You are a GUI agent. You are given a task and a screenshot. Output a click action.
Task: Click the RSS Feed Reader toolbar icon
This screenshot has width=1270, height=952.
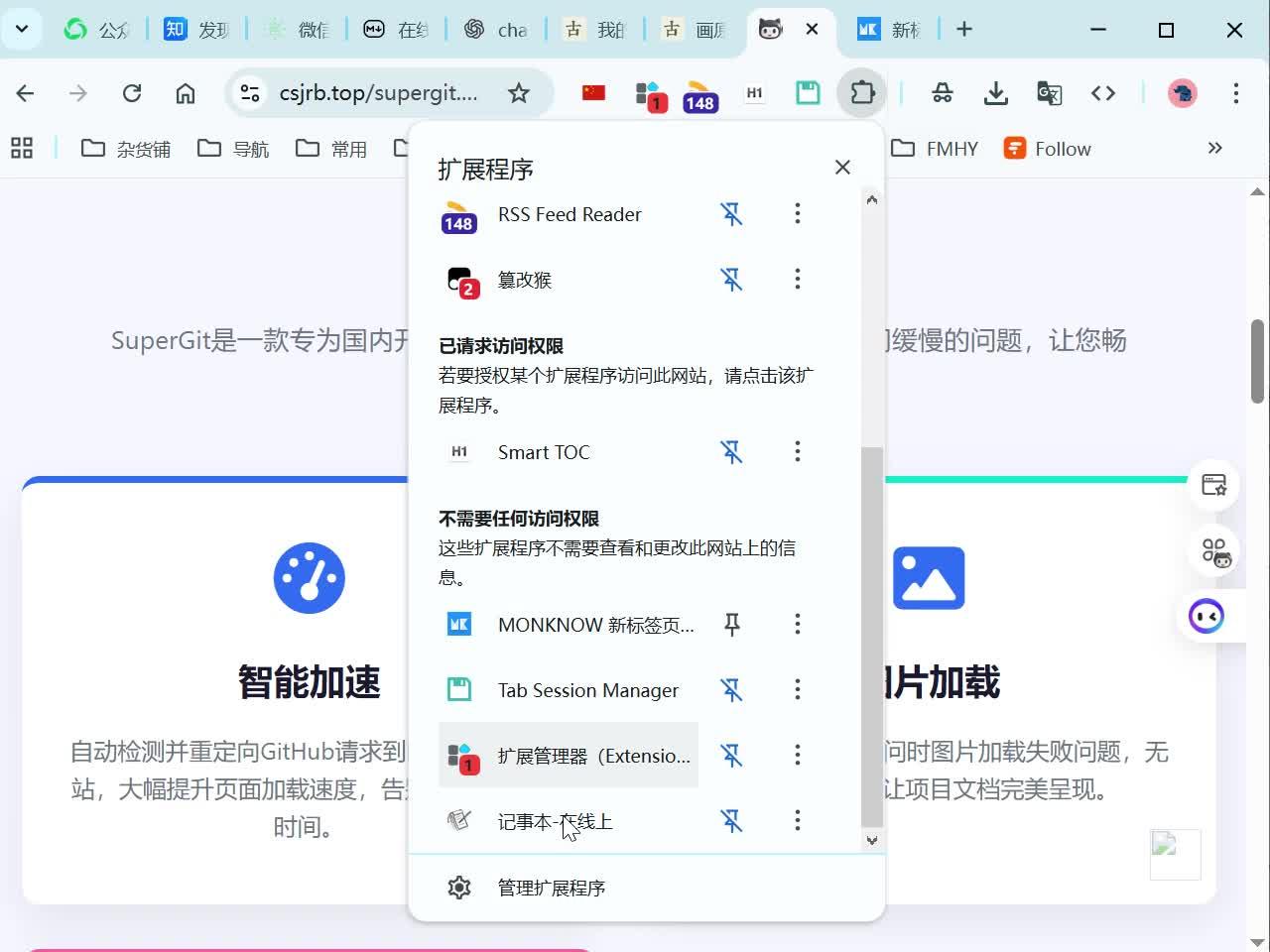[700, 95]
